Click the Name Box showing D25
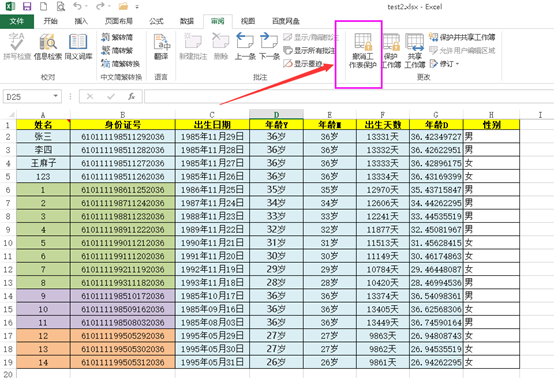The width and height of the screenshot is (554, 378). 28,96
